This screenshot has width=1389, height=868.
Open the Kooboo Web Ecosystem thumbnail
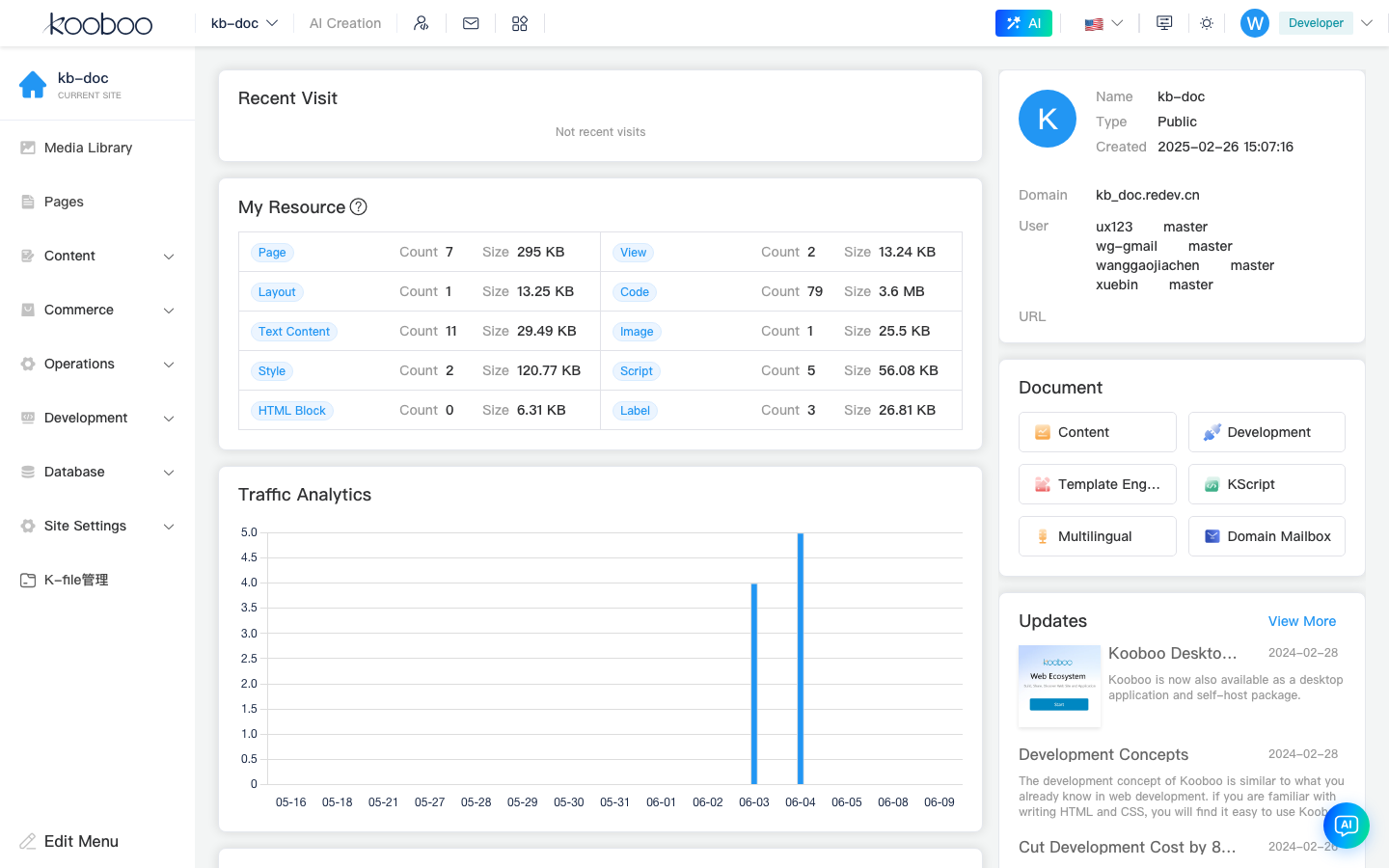[1059, 686]
